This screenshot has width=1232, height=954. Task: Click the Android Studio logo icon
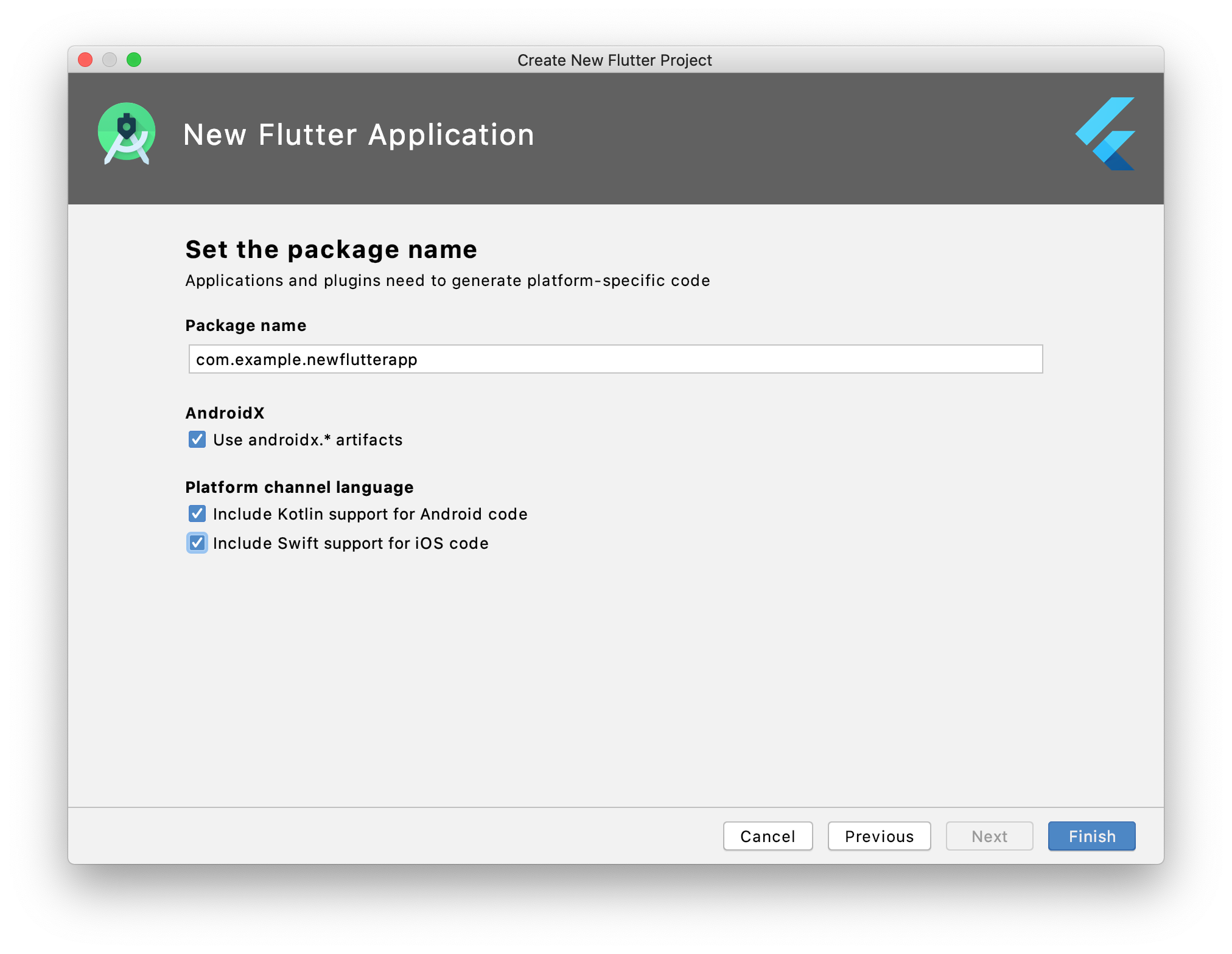click(127, 133)
